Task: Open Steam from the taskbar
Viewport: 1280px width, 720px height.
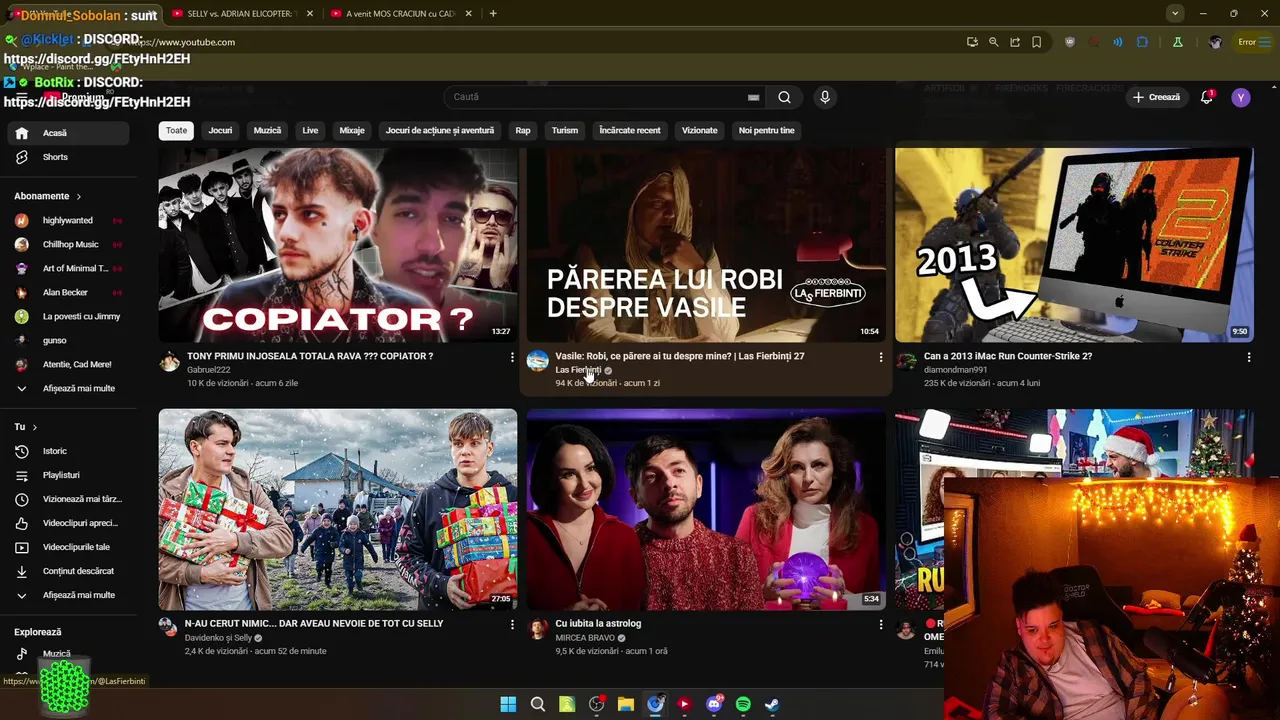Action: coord(772,704)
